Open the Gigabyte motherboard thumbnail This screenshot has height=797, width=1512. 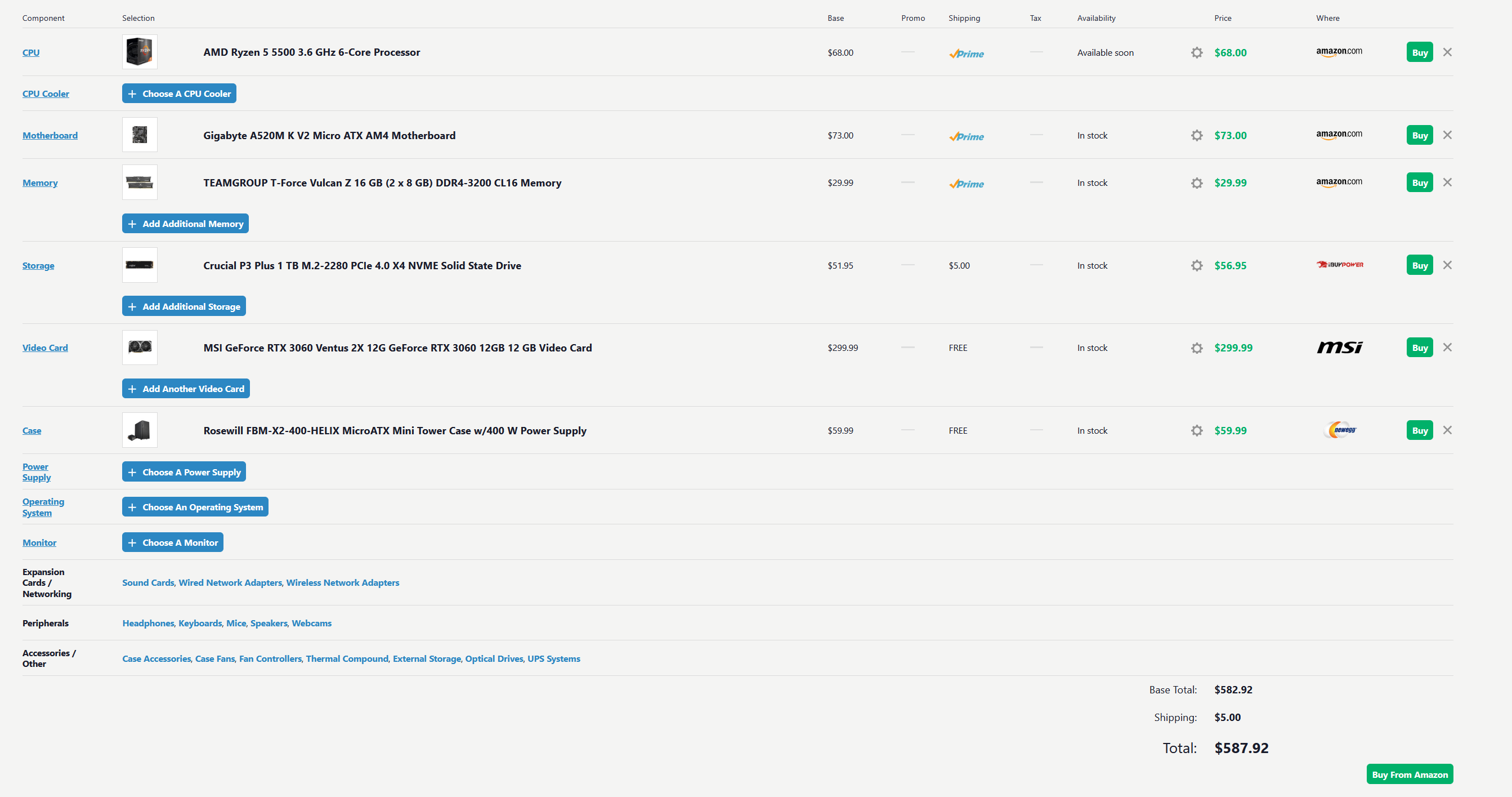point(140,135)
